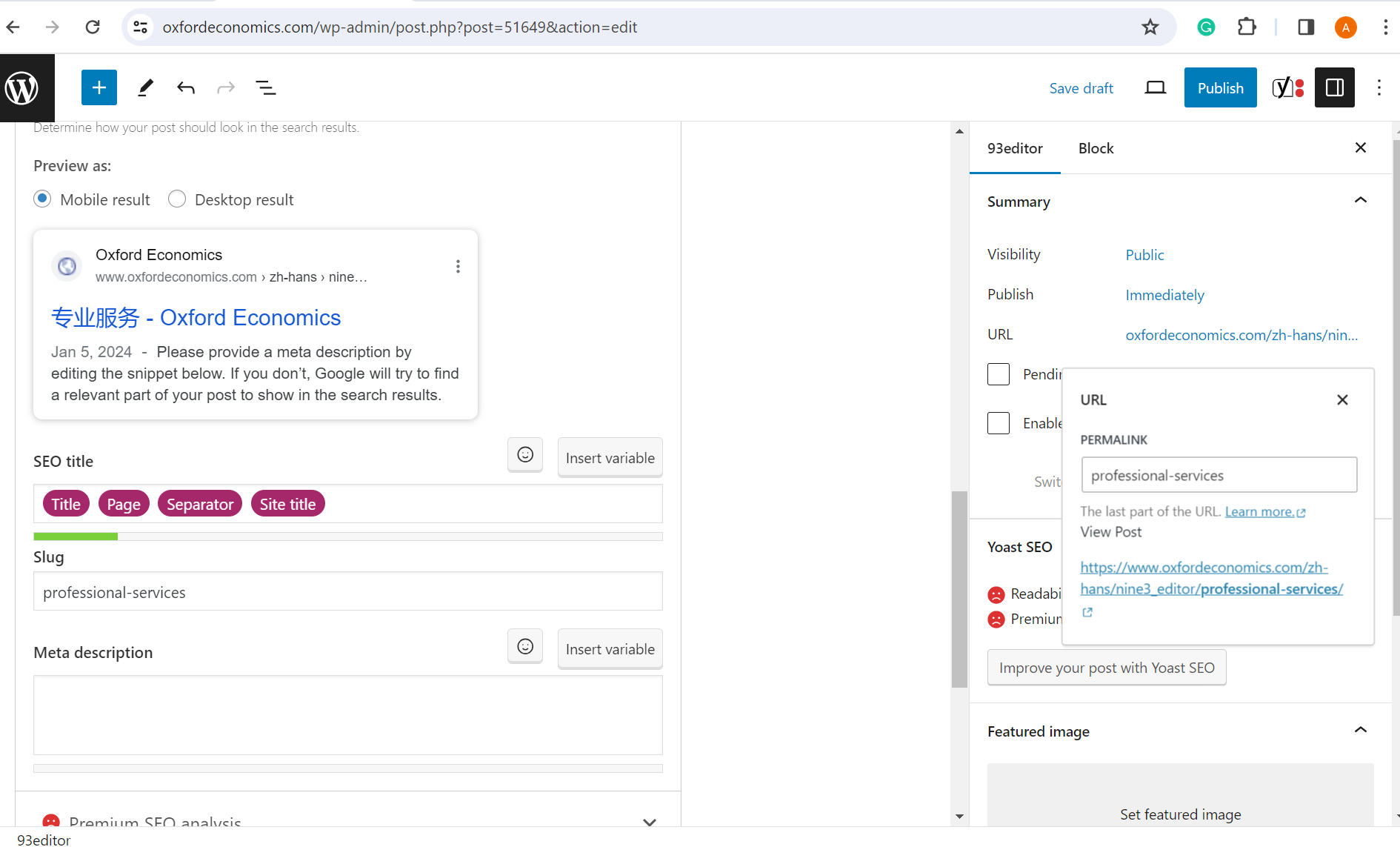
Task: Click the Title variable tag
Action: point(66,504)
